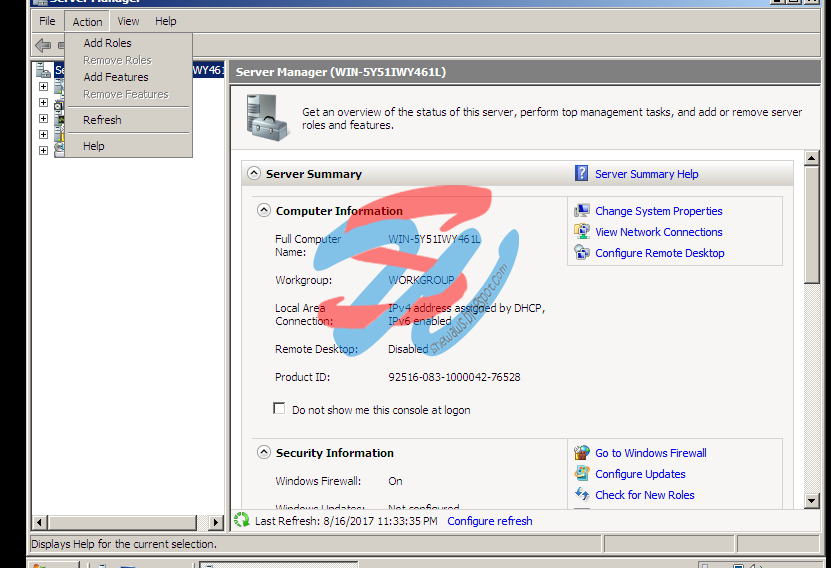Image resolution: width=831 pixels, height=568 pixels.
Task: Click the Remote Desktop Disabled value
Action: (408, 349)
